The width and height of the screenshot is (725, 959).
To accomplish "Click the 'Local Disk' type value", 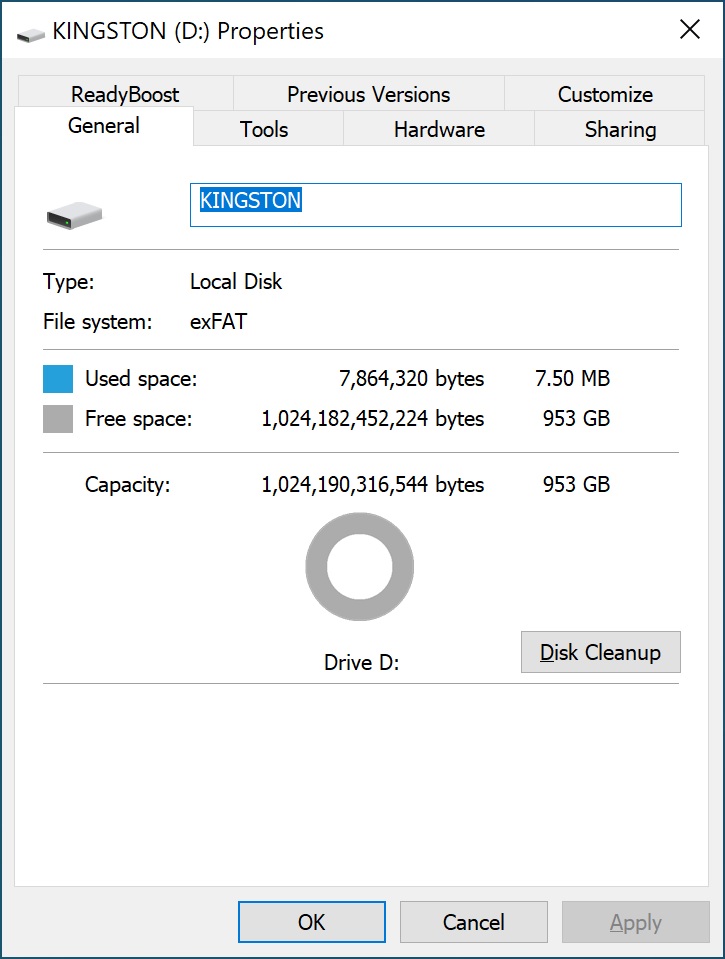I will coord(236,281).
